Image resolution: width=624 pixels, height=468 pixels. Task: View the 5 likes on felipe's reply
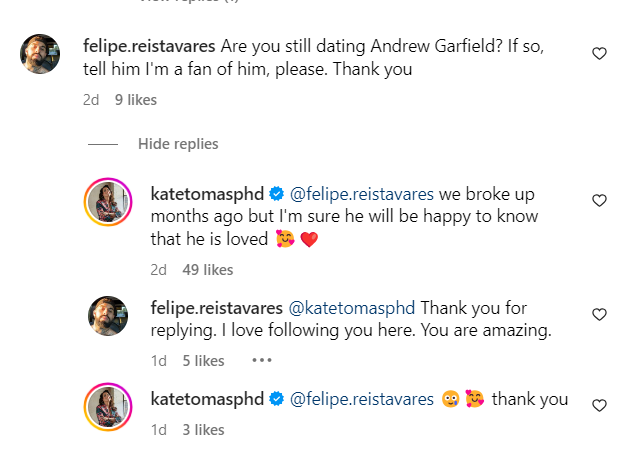(201, 361)
